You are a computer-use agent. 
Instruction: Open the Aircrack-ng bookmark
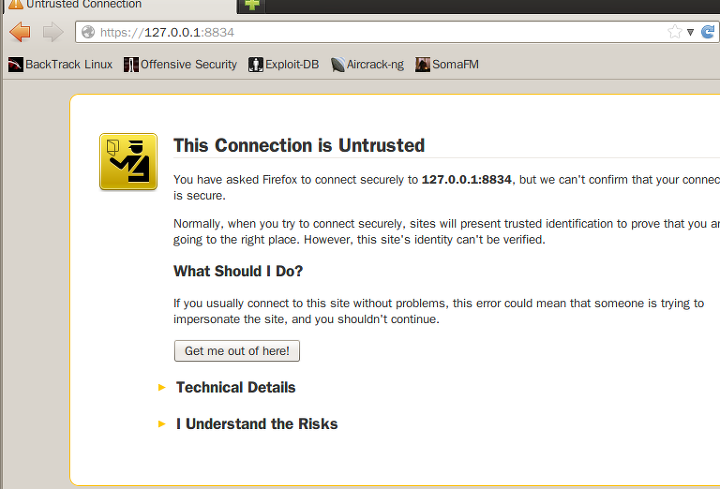[367, 64]
